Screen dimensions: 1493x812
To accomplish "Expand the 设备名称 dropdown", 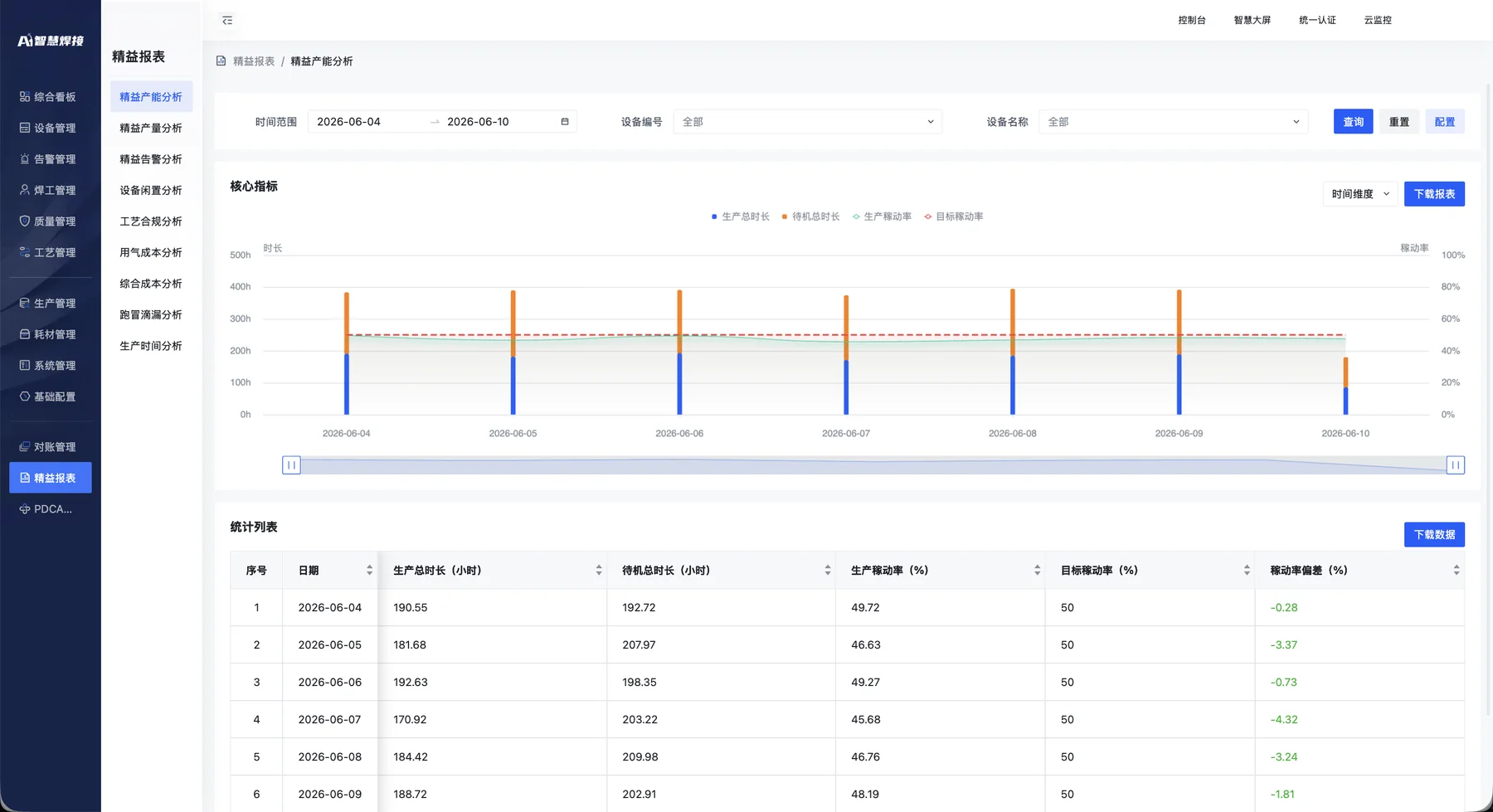I will (x=1173, y=122).
